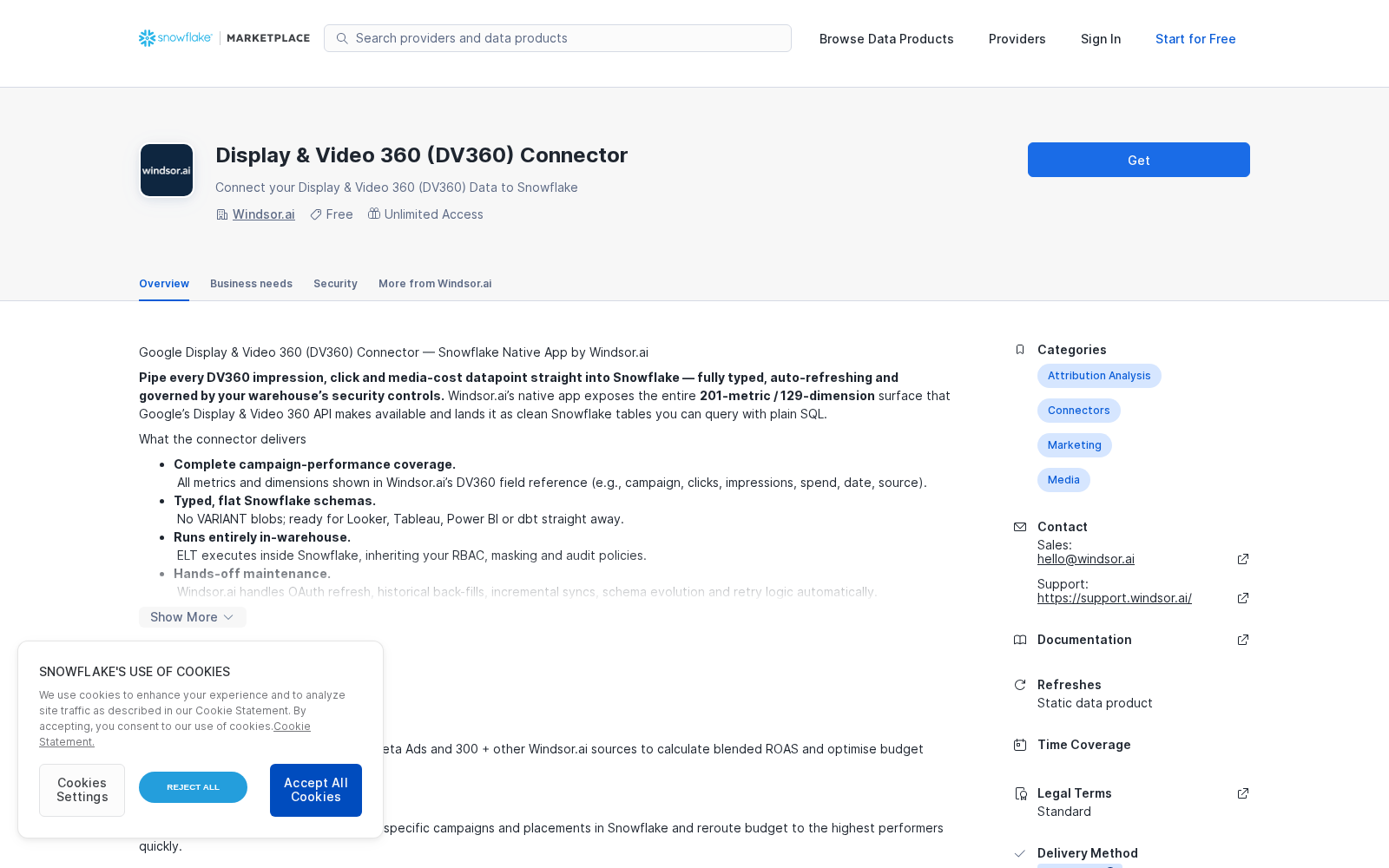
Task: Select the Connectors category chip
Action: [x=1079, y=411]
